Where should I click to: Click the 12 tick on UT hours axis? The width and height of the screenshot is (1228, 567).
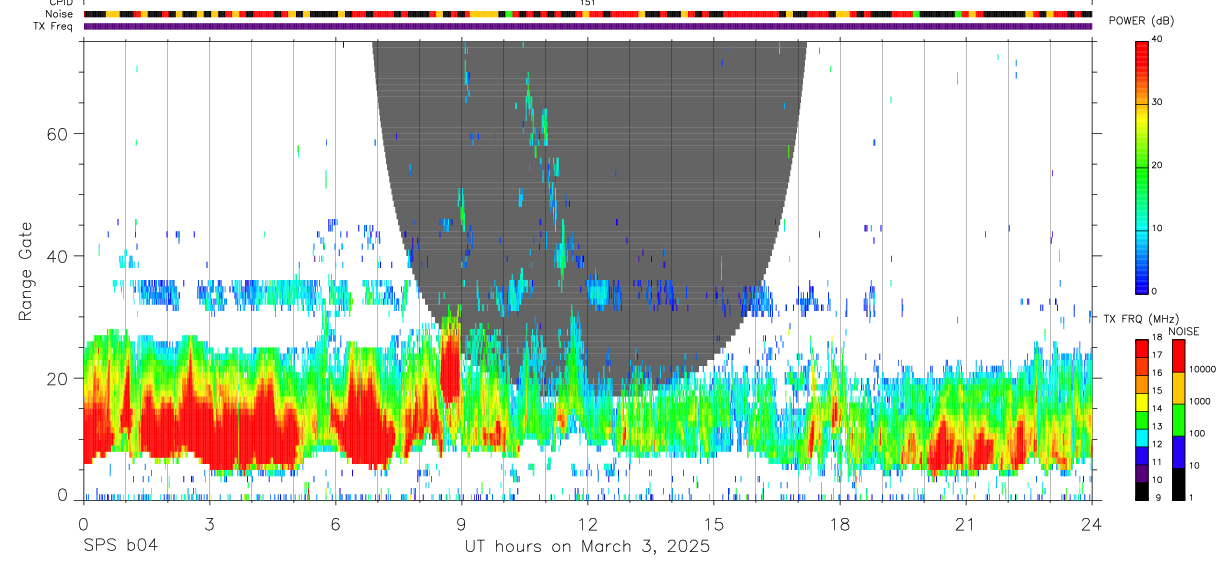[x=587, y=524]
